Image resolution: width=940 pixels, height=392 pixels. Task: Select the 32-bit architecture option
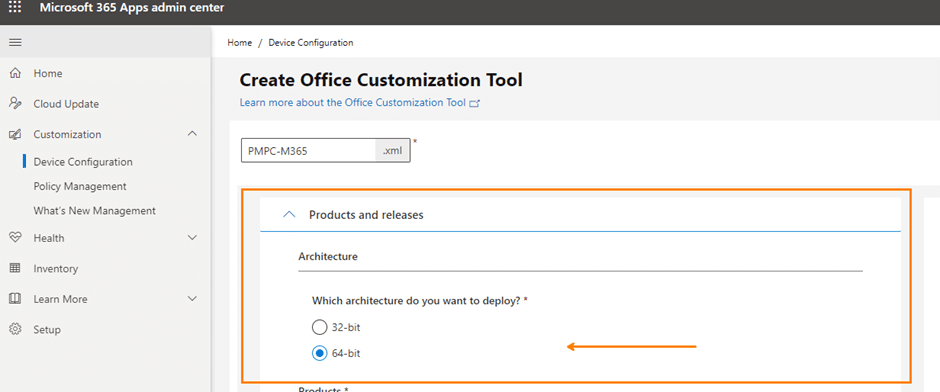[x=320, y=328]
